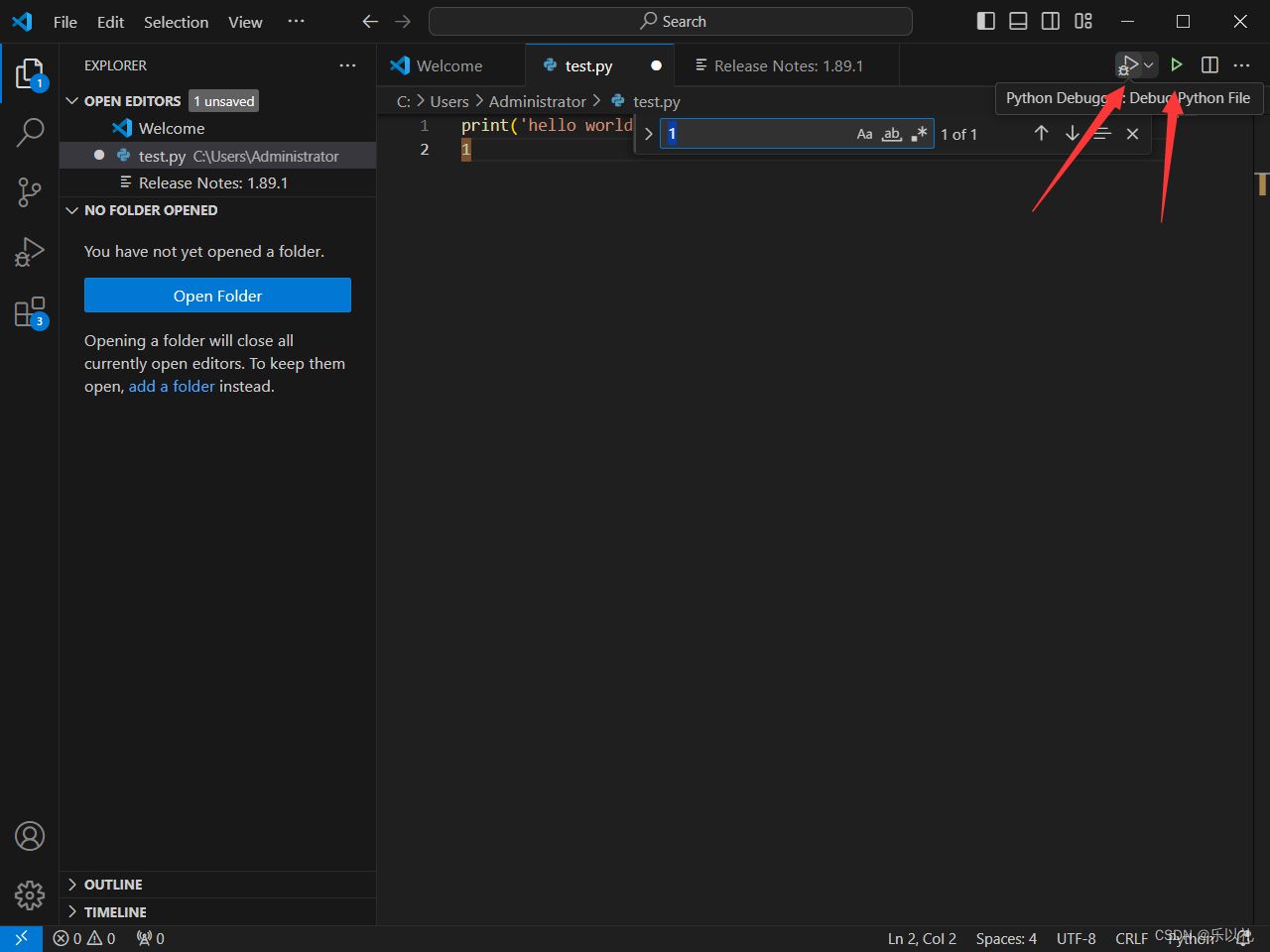Run the file with the green play icon
Viewport: 1270px width, 952px height.
point(1177,64)
